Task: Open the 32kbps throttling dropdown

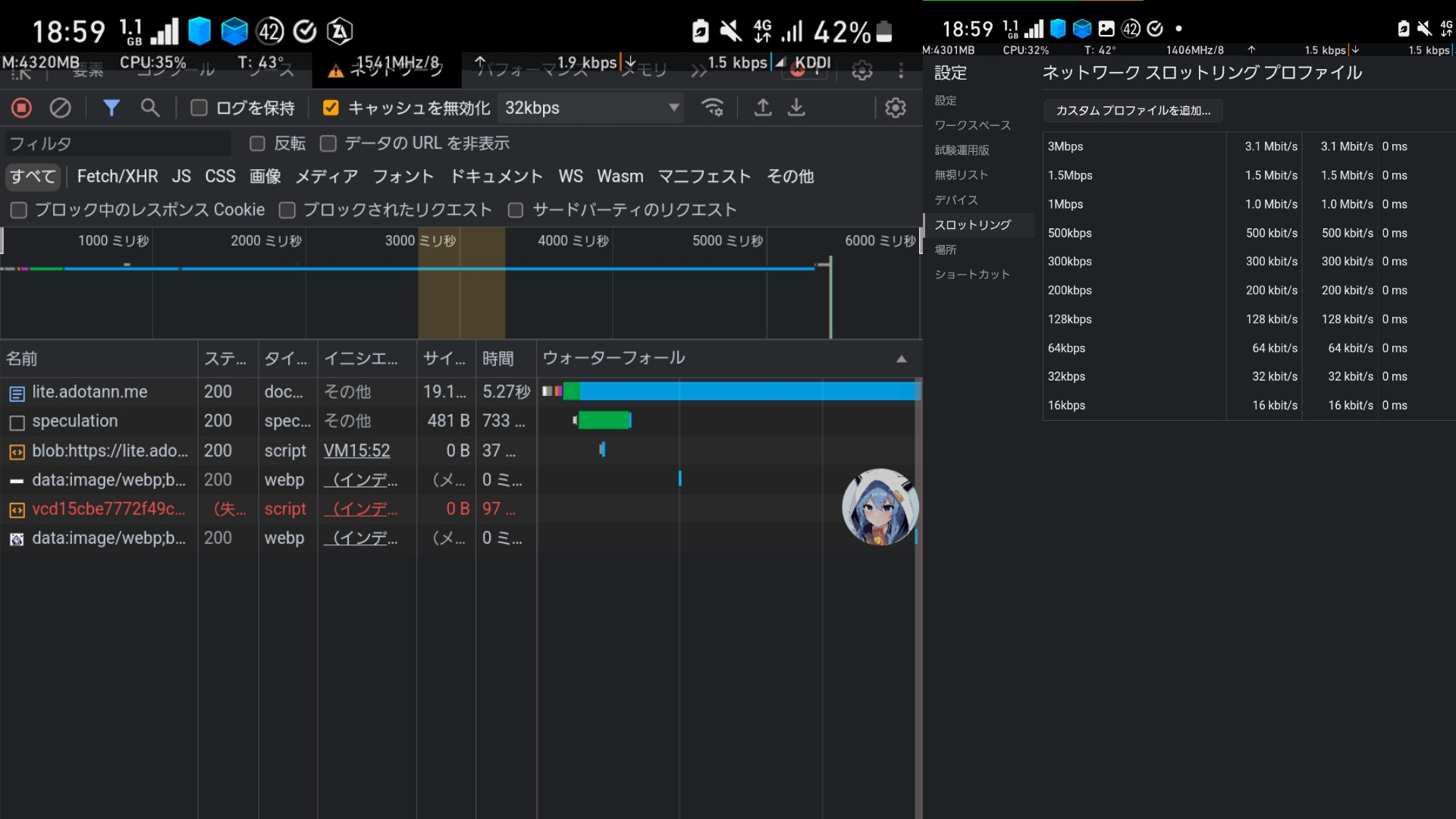Action: 591,108
